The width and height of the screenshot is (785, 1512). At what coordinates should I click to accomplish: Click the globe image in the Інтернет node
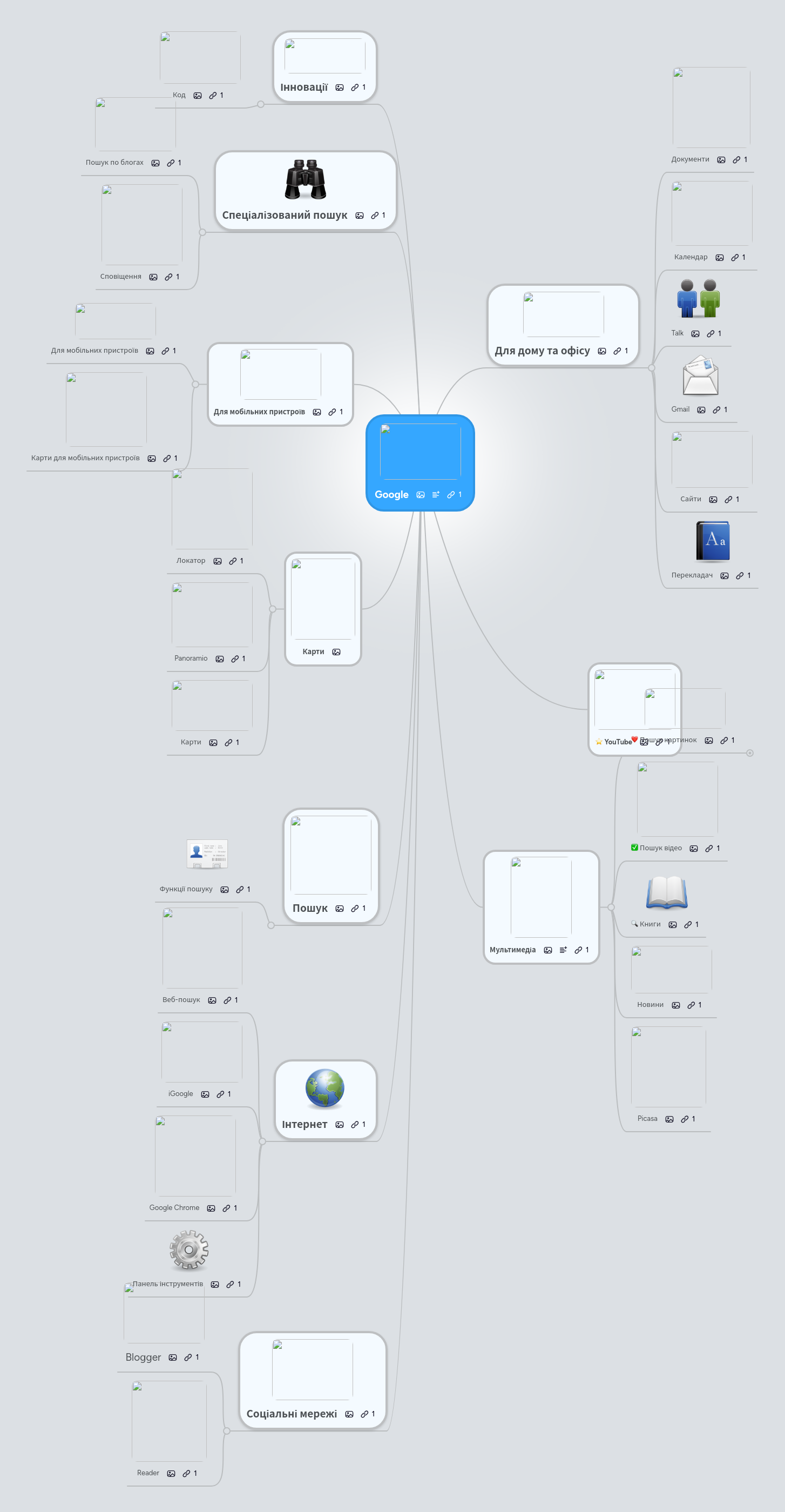(x=324, y=1088)
